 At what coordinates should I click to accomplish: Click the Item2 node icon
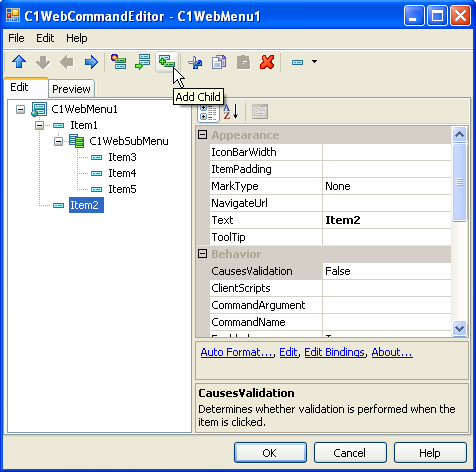point(58,205)
